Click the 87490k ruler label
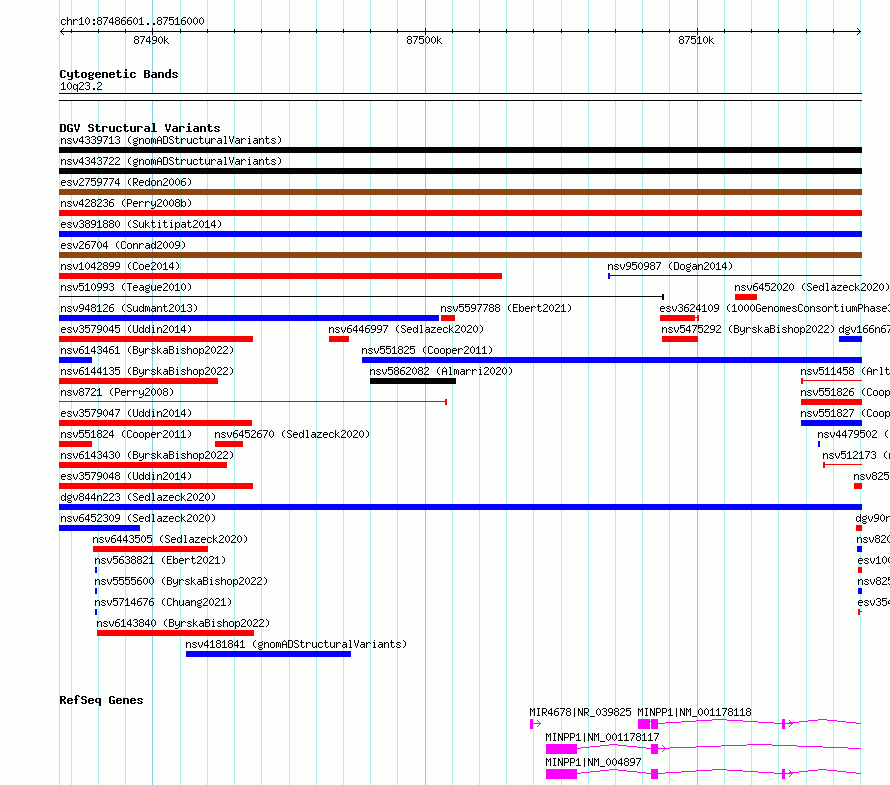This screenshot has height=785, width=890. tap(151, 40)
